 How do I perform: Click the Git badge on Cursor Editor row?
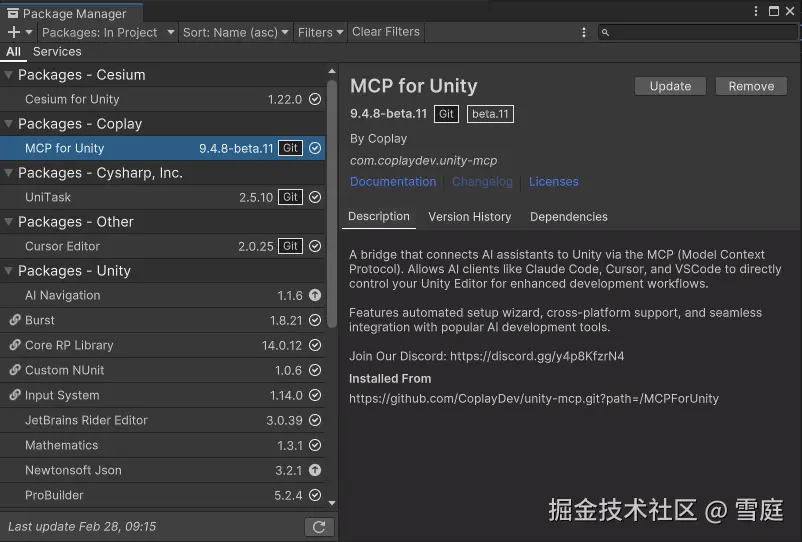point(291,246)
